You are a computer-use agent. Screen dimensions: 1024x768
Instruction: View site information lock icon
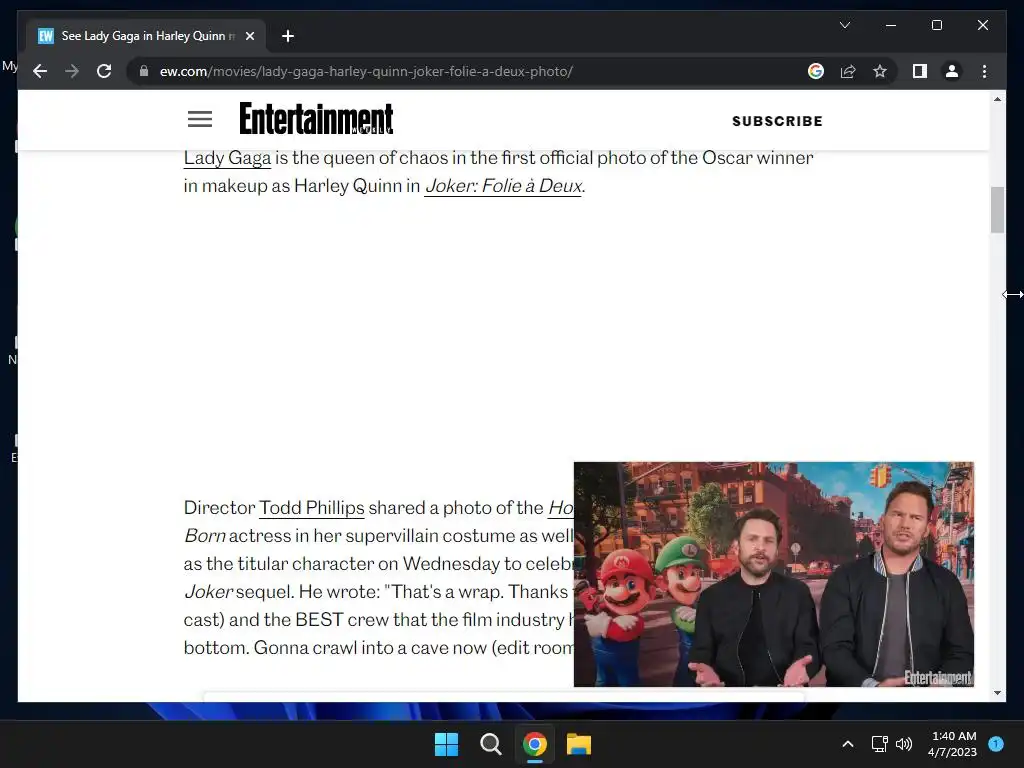tap(144, 71)
